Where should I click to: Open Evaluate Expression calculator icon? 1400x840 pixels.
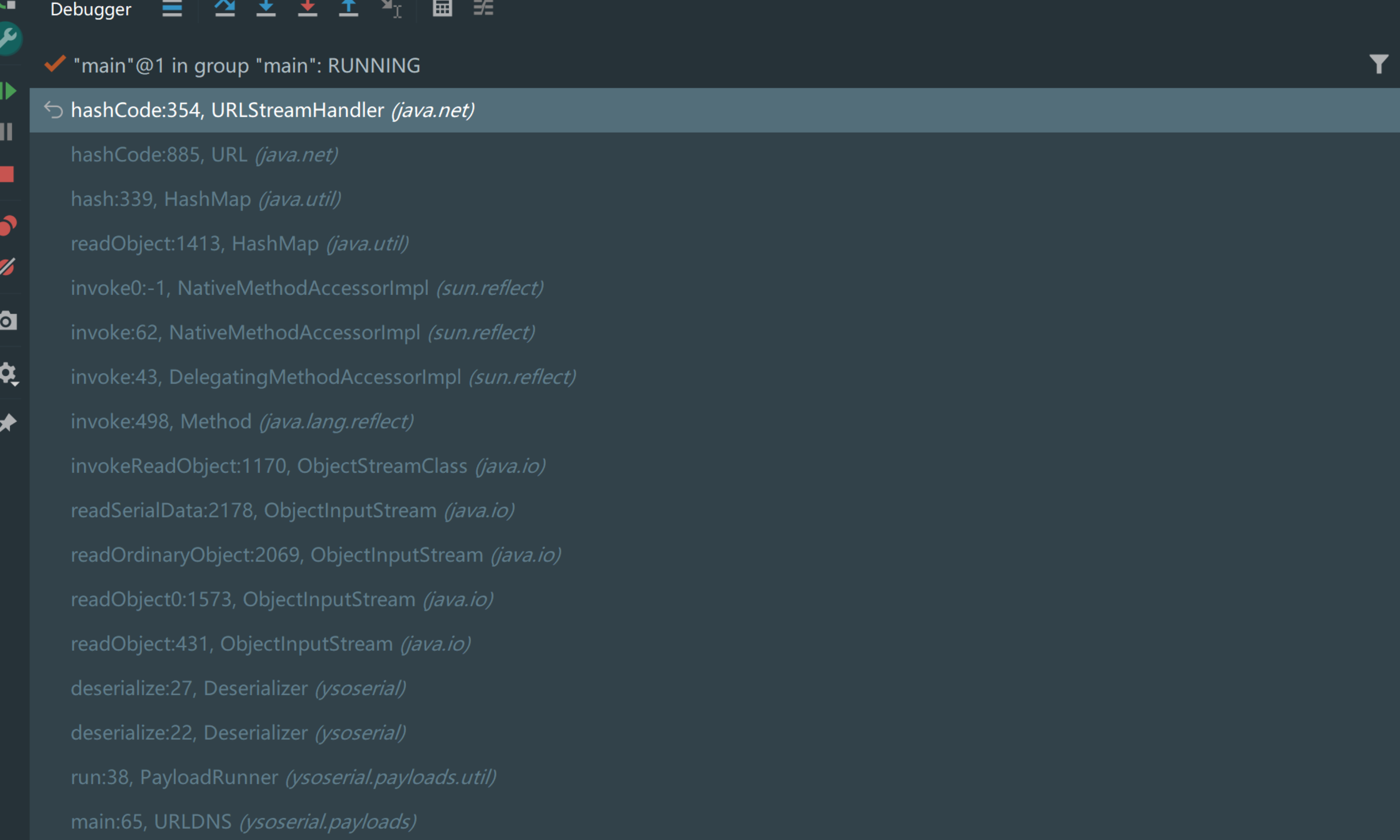[x=442, y=8]
